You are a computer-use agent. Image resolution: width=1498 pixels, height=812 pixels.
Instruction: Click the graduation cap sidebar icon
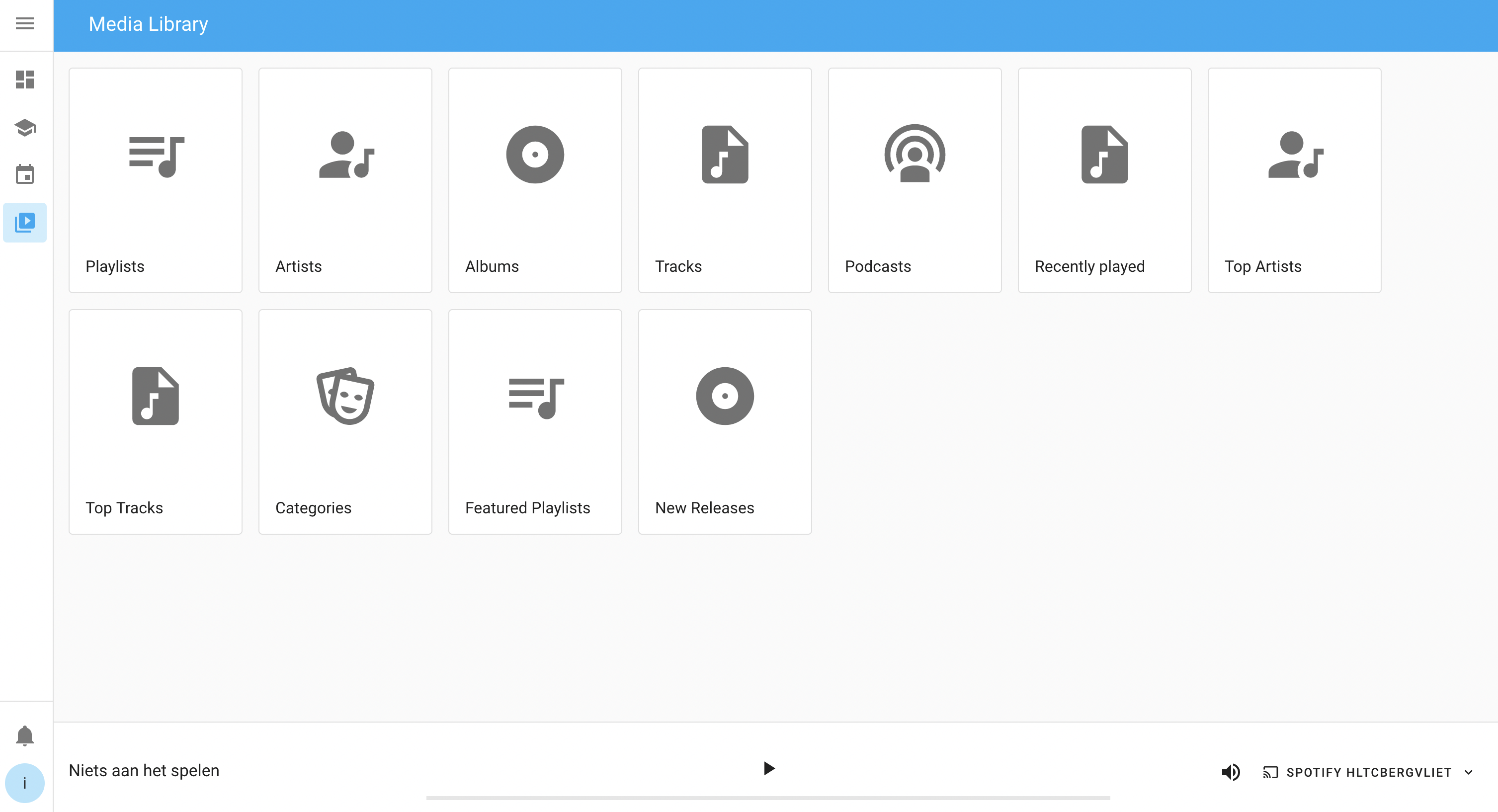point(24,127)
